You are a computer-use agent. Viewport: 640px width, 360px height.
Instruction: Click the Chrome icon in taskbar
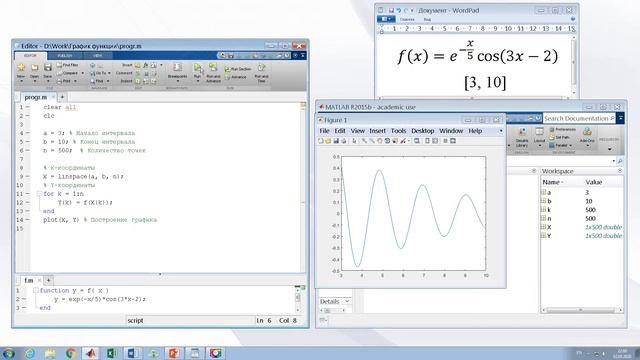point(70,353)
